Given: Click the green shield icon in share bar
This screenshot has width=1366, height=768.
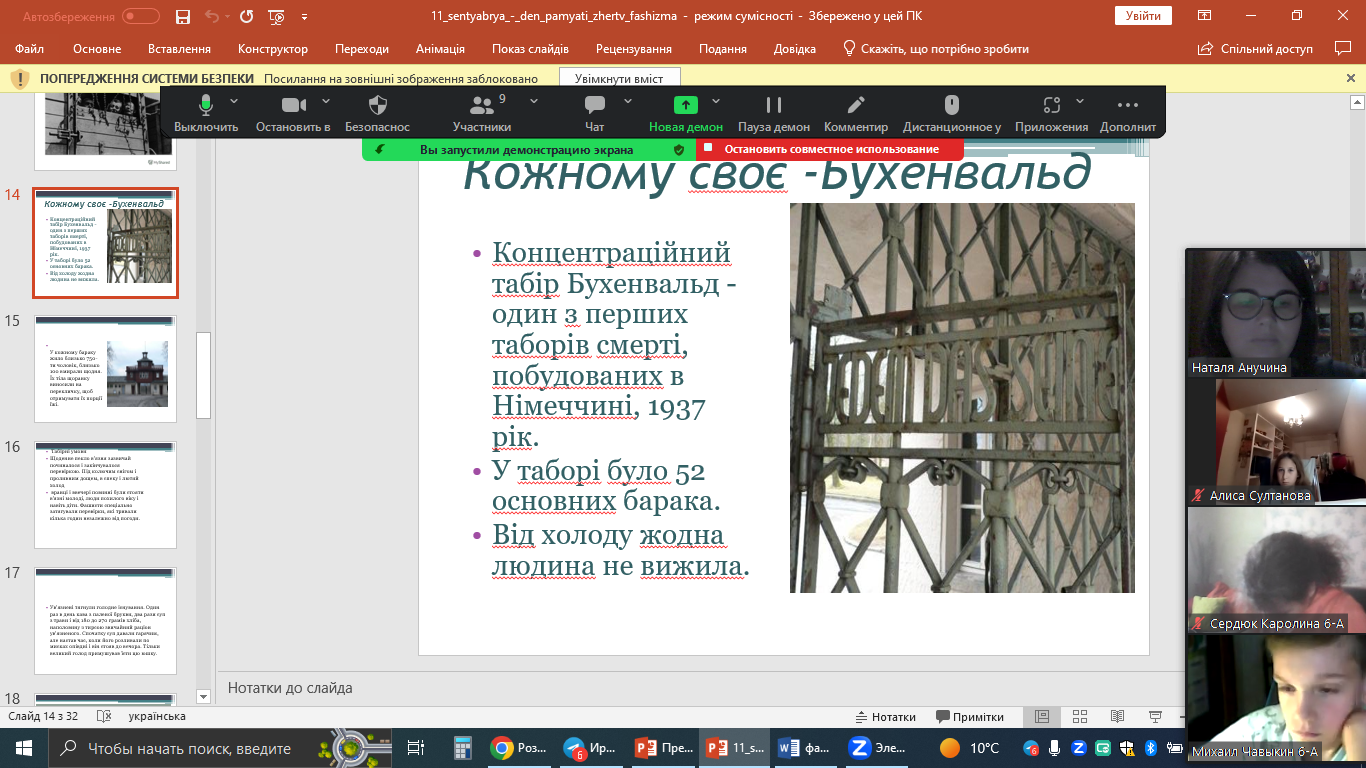Looking at the screenshot, I should point(679,149).
